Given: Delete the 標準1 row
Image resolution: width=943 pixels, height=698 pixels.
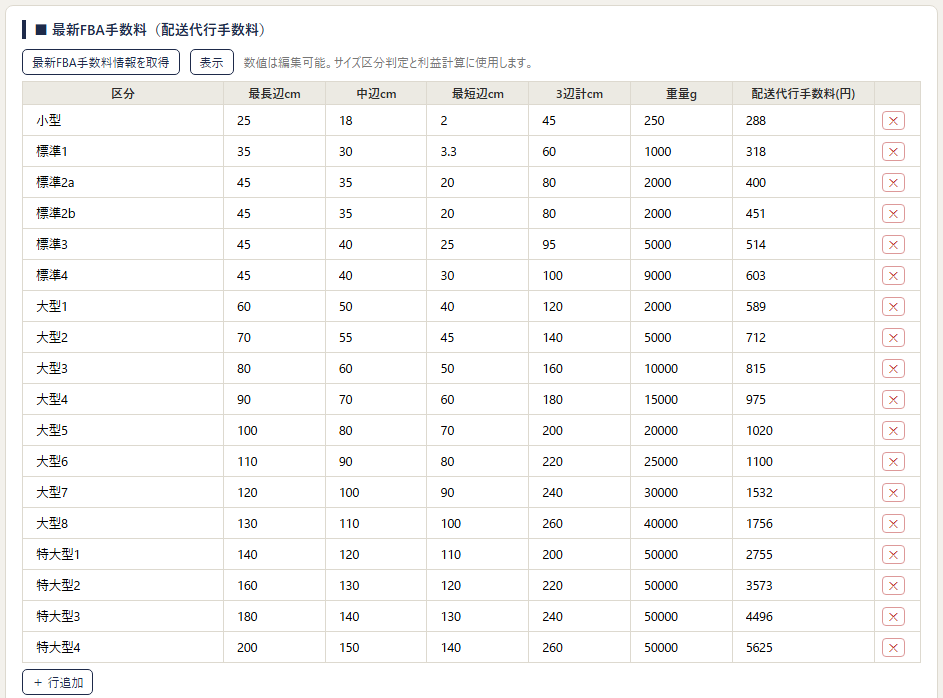Looking at the screenshot, I should pyautogui.click(x=893, y=152).
